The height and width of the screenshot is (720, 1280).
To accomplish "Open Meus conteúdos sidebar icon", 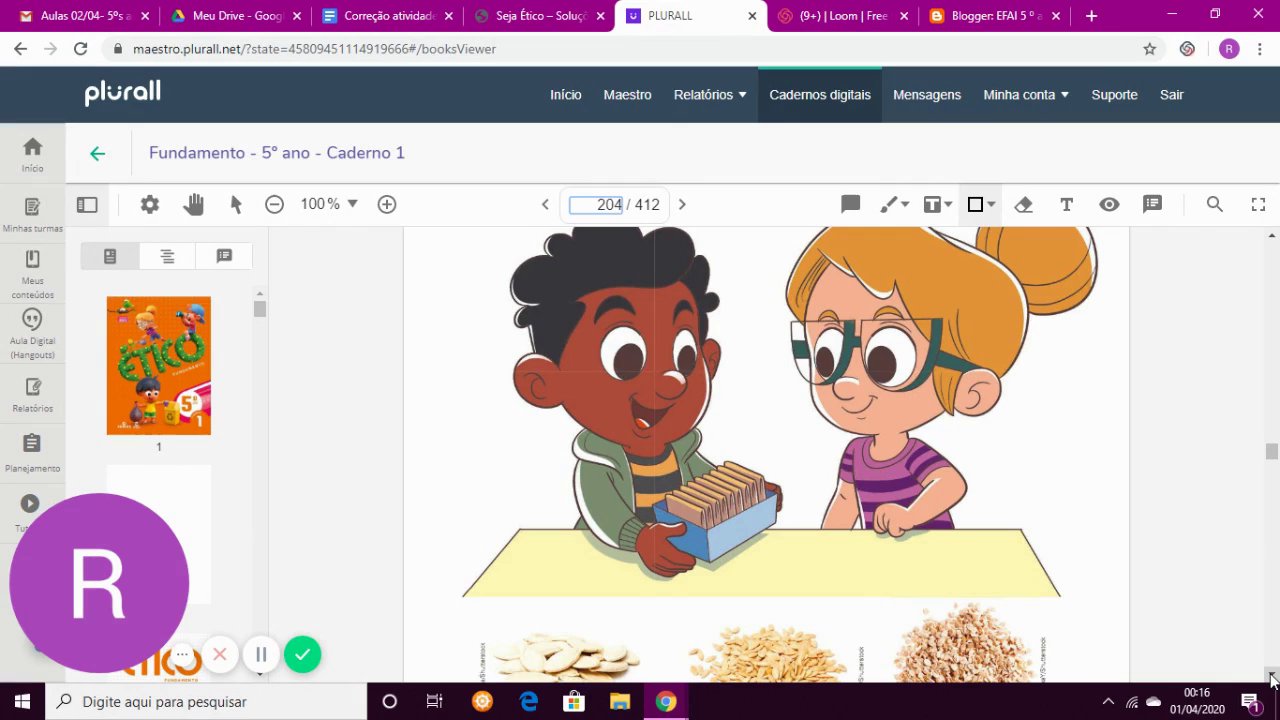I will point(32,274).
